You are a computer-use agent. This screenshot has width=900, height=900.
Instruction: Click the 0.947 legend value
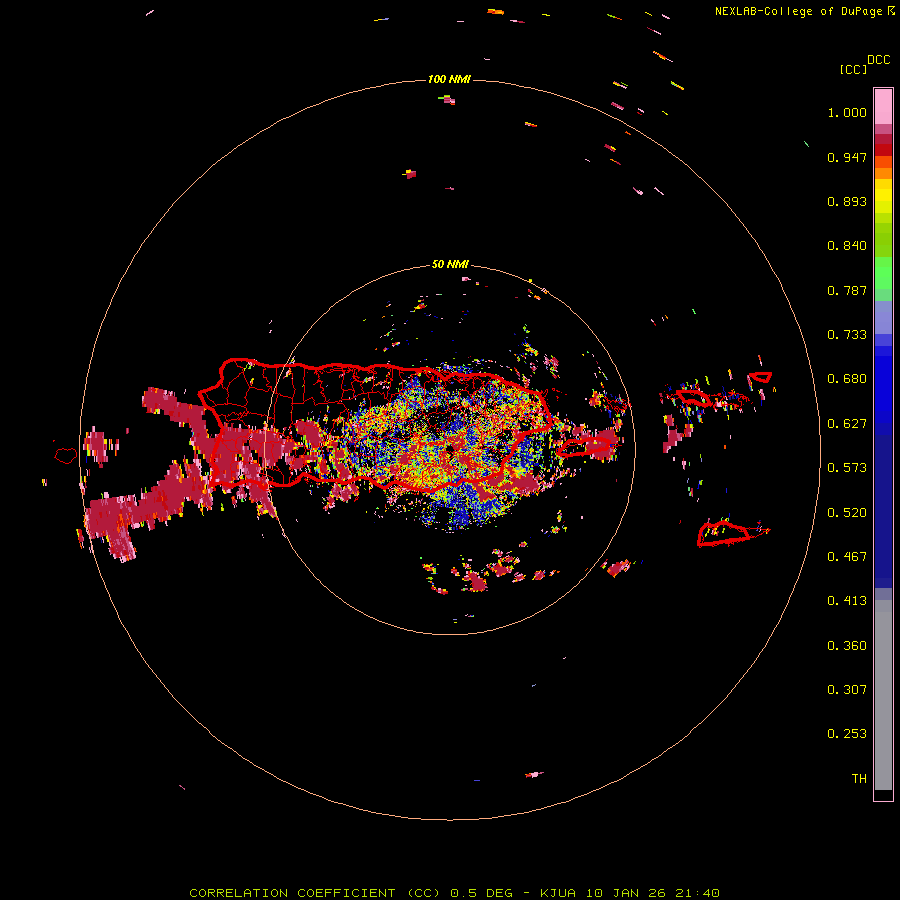coord(847,157)
